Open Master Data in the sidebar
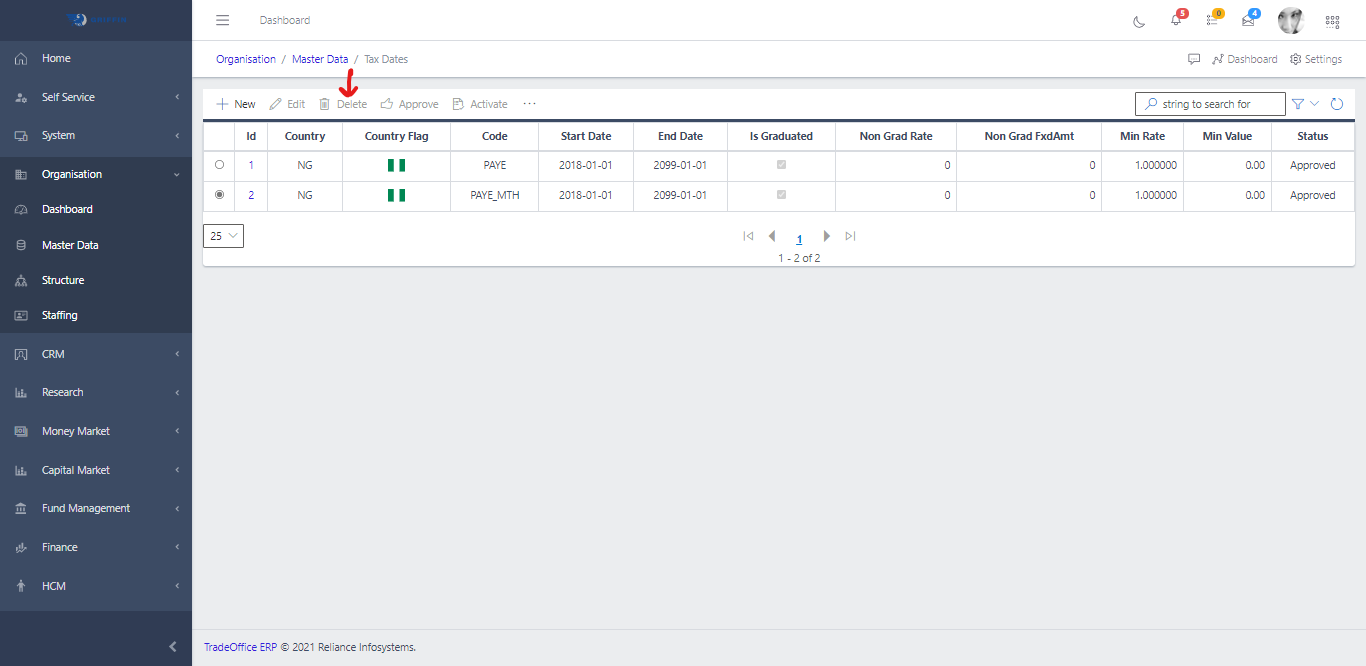This screenshot has width=1366, height=666. pyautogui.click(x=70, y=245)
